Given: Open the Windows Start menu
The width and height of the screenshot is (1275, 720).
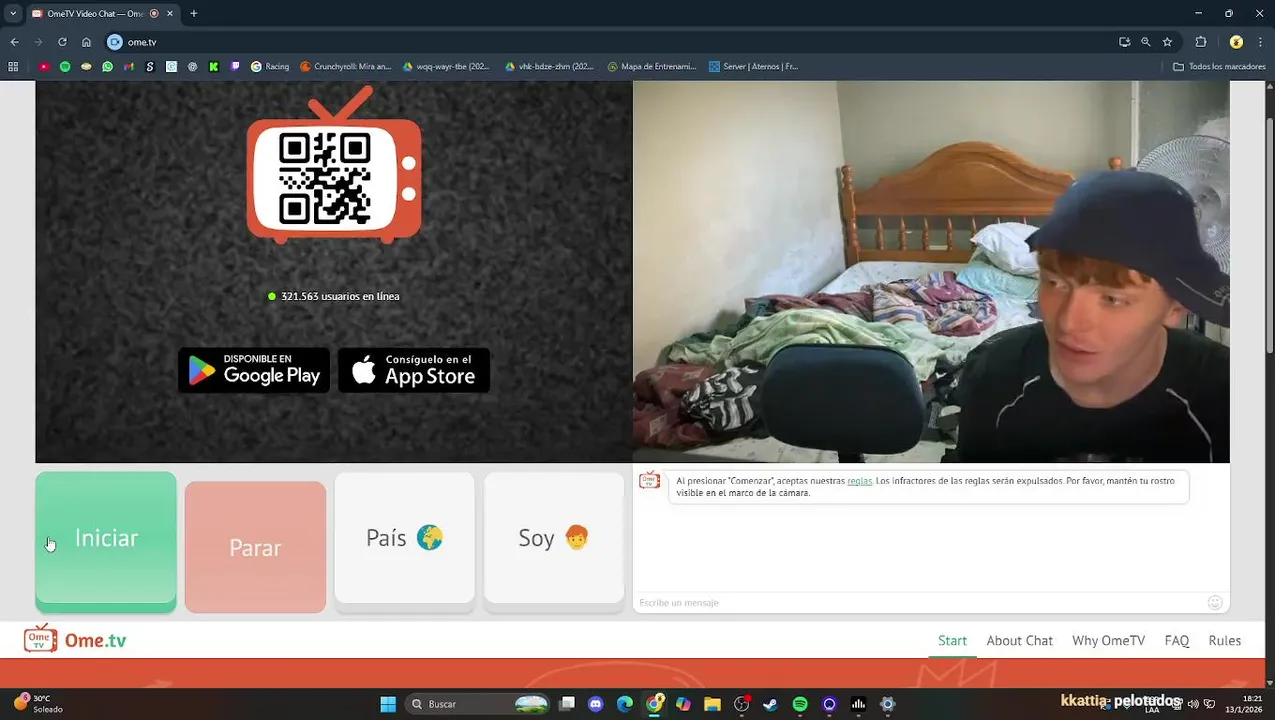Looking at the screenshot, I should click(388, 704).
